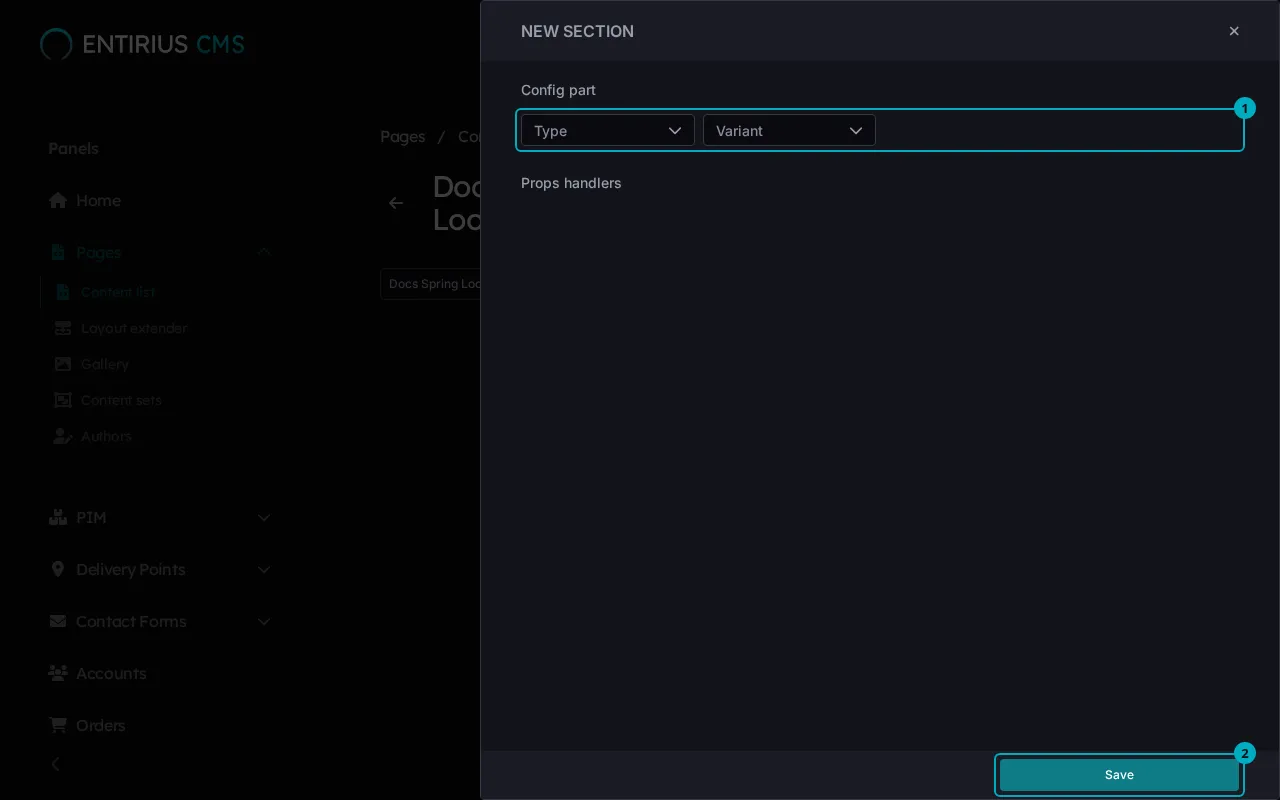
Task: Open the Variant dropdown
Action: (789, 130)
